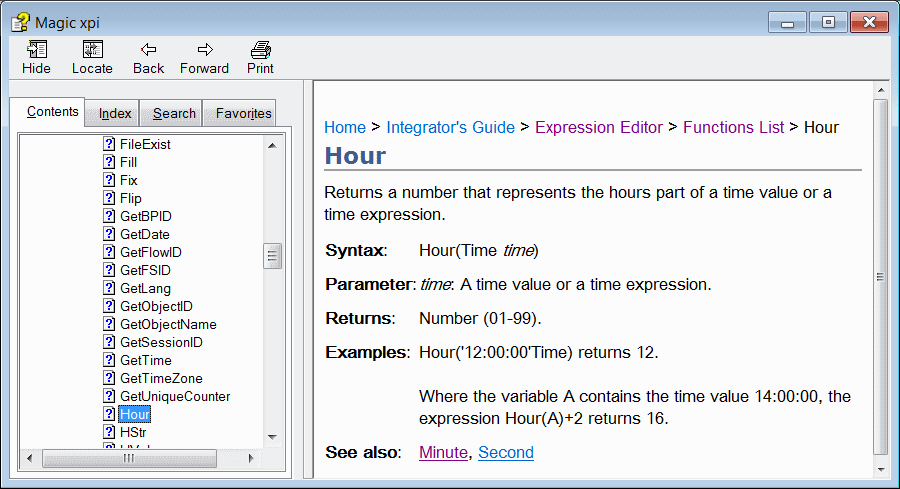Click the Hide toolbar icon
This screenshot has height=489, width=900.
tap(37, 49)
